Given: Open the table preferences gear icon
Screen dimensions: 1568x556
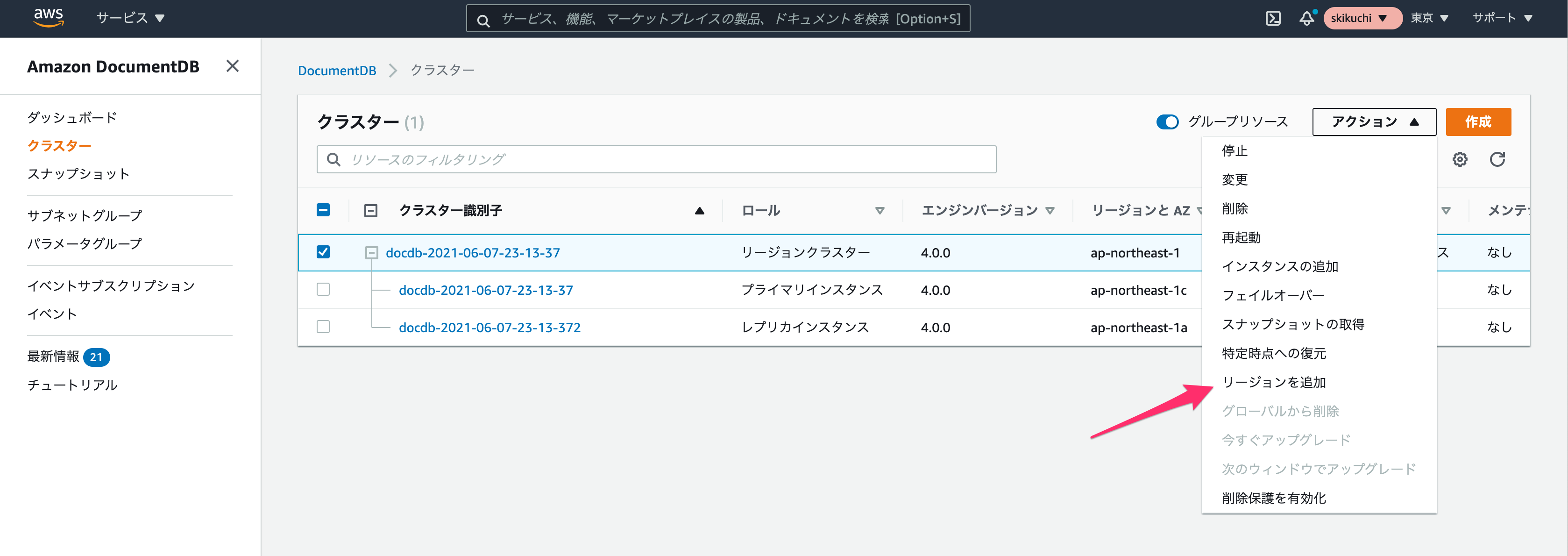Looking at the screenshot, I should pos(1460,159).
